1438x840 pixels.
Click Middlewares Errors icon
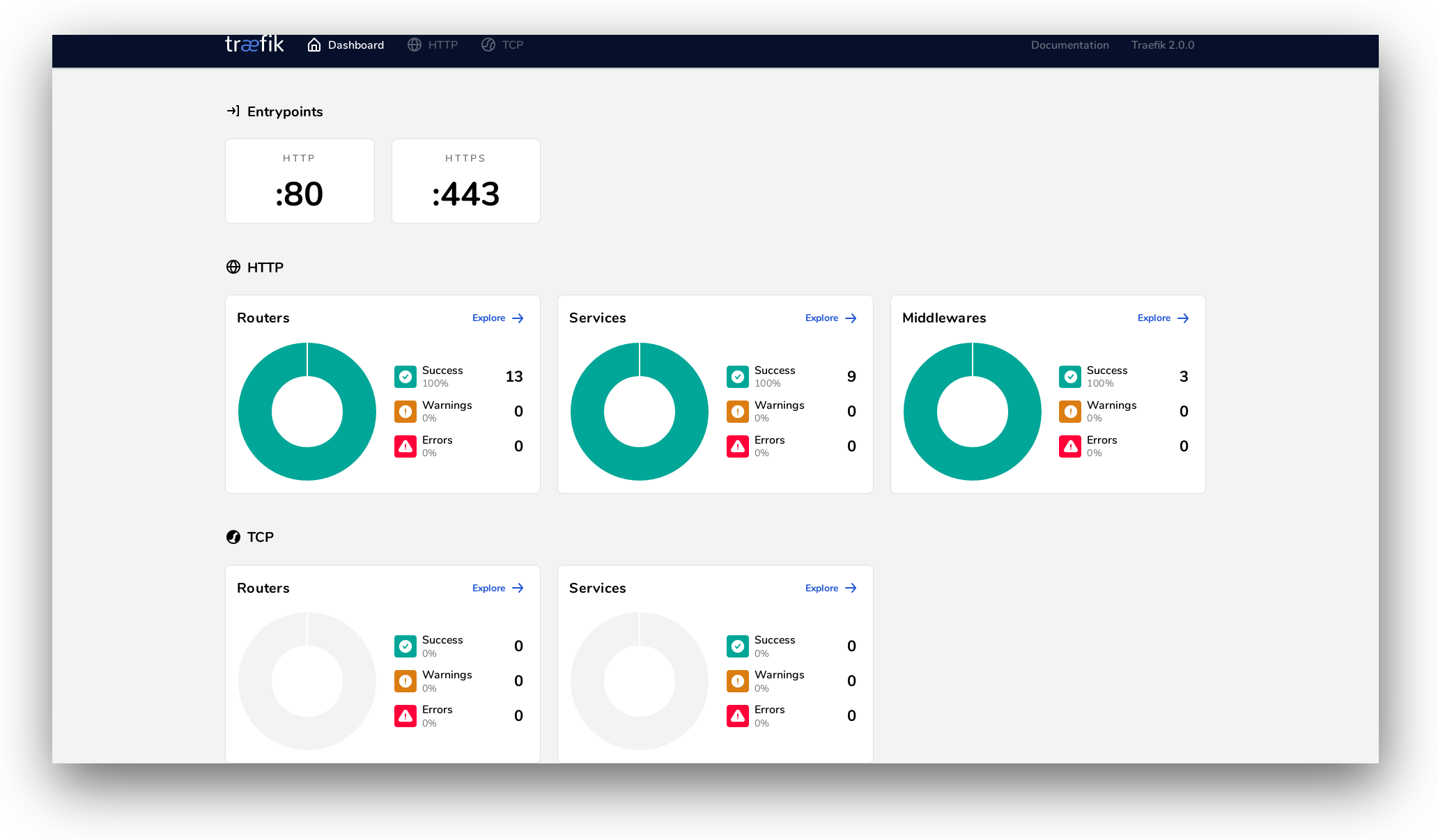(x=1070, y=446)
